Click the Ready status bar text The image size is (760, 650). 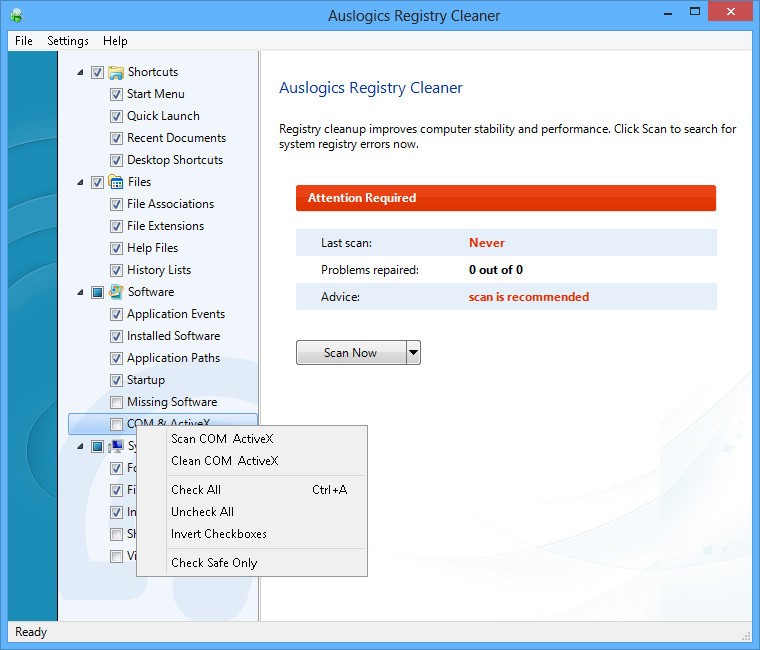coord(31,632)
